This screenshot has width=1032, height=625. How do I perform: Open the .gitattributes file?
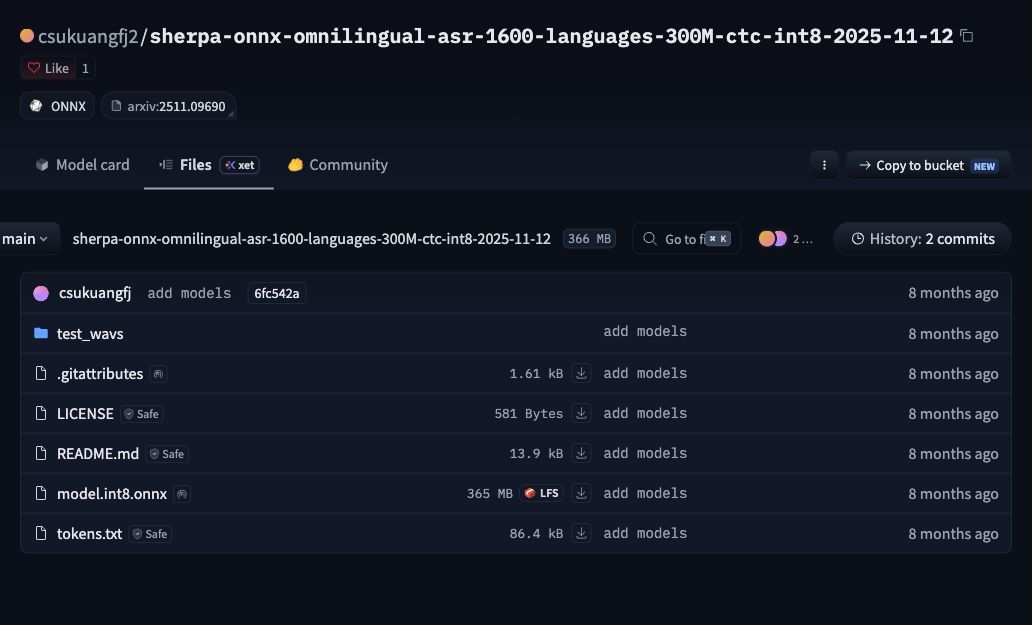click(x=99, y=374)
